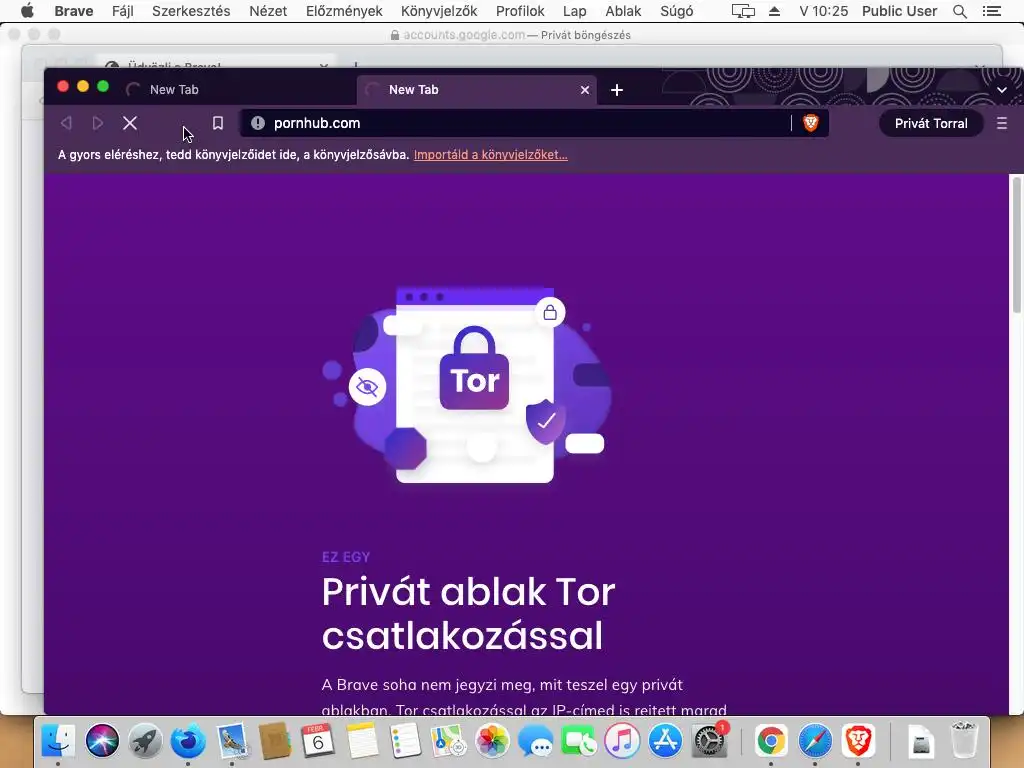1024x768 pixels.
Task: Open the Contacts book icon in Dock
Action: click(275, 741)
